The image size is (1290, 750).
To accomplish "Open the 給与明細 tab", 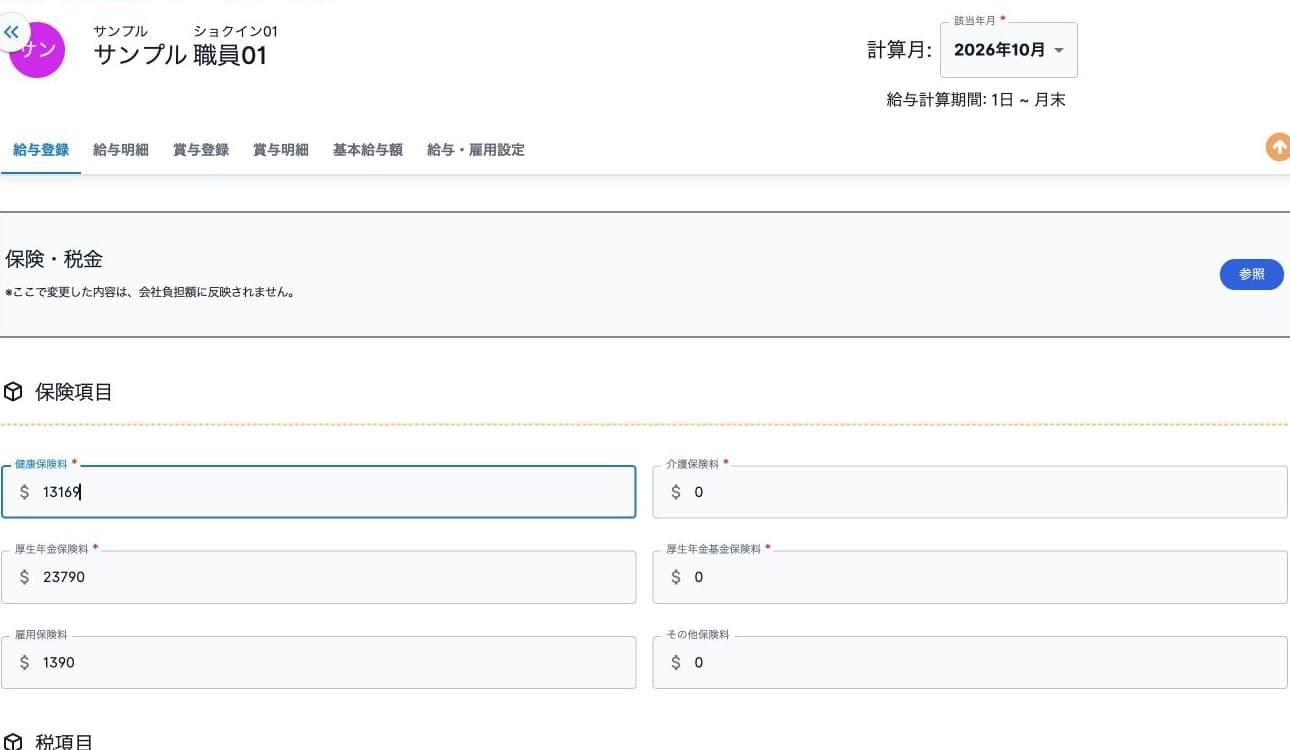I will (x=121, y=150).
